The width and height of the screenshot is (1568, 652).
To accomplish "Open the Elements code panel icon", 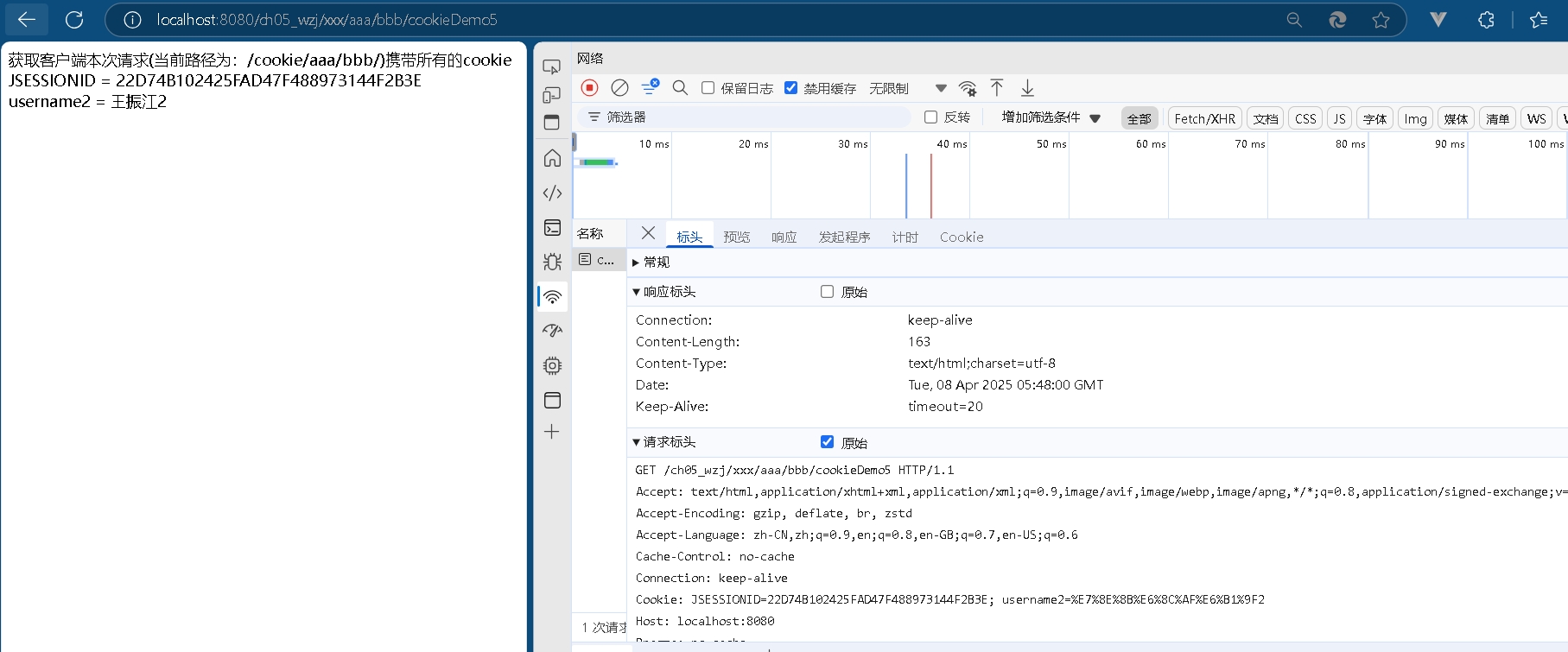I will pos(552,193).
